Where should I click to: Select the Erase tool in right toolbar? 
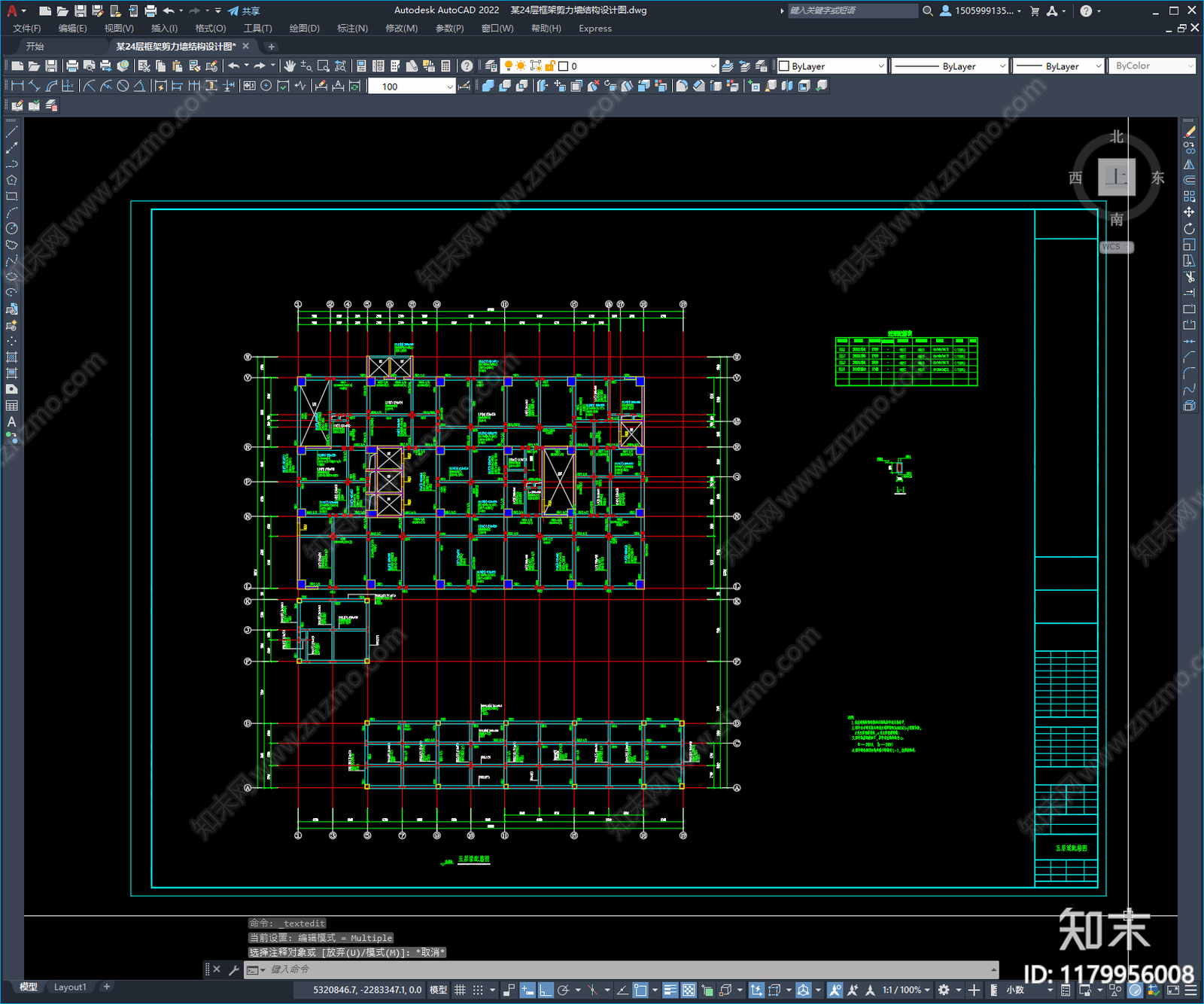1189,132
